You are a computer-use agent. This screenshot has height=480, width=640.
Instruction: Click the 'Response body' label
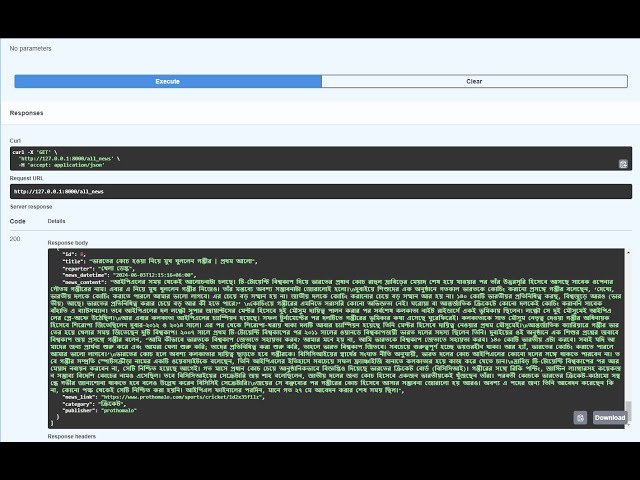pos(68,243)
